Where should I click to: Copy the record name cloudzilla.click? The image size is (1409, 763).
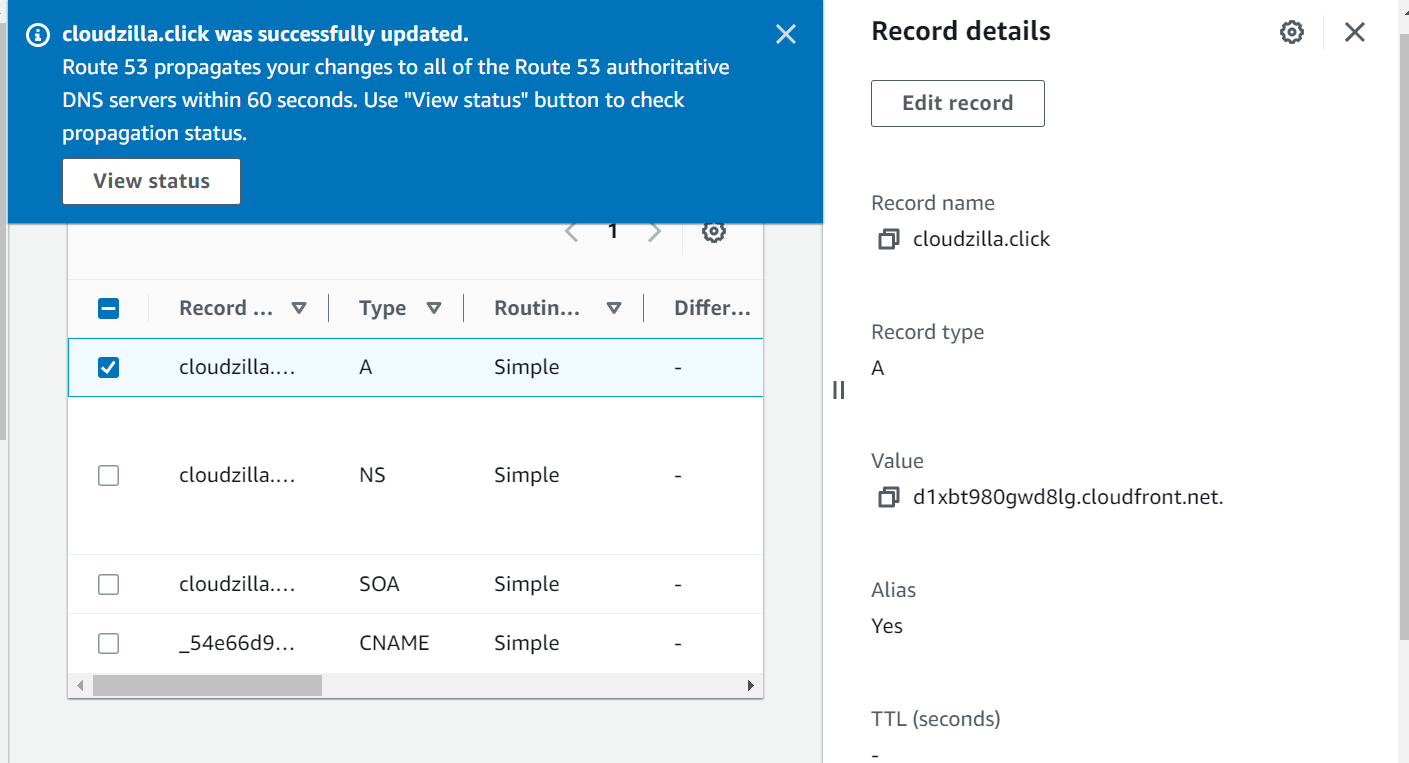coord(888,240)
